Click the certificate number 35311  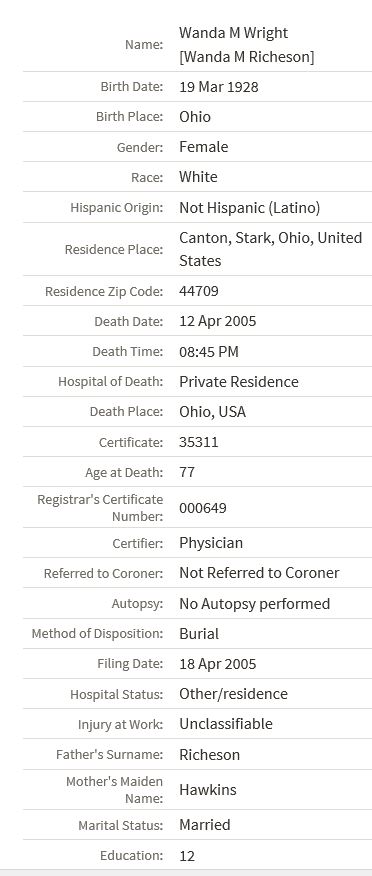pyautogui.click(x=198, y=442)
